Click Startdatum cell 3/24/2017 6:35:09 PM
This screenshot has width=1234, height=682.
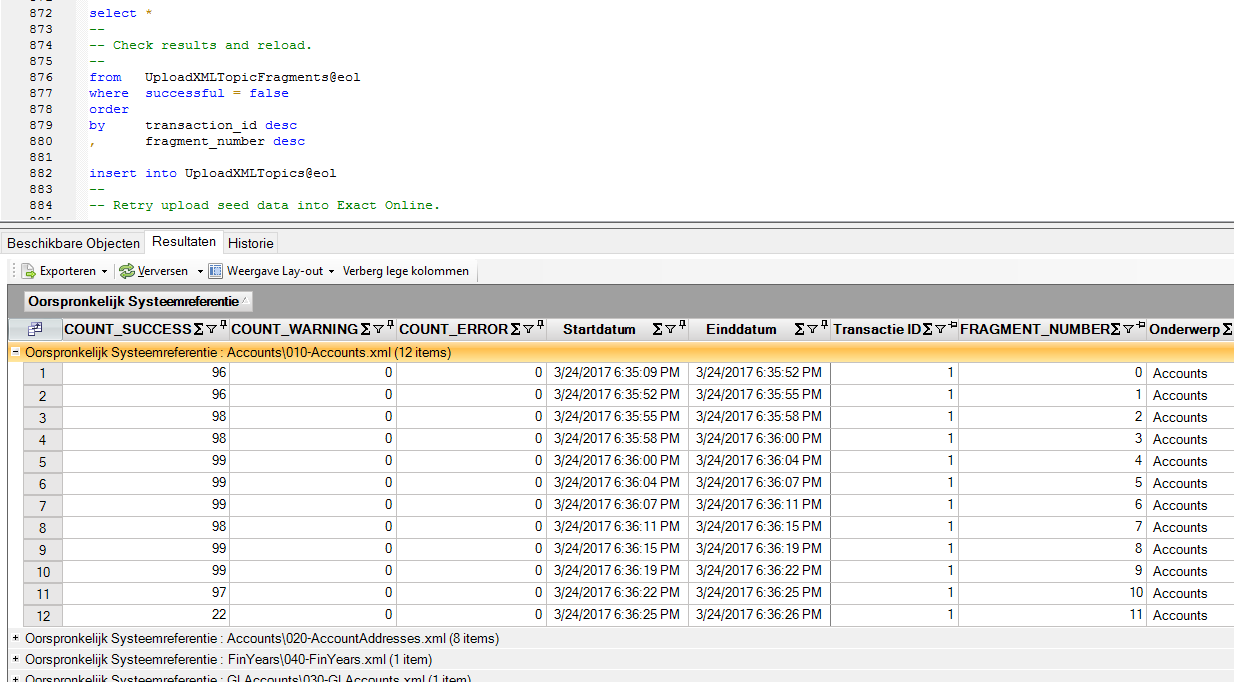click(617, 373)
